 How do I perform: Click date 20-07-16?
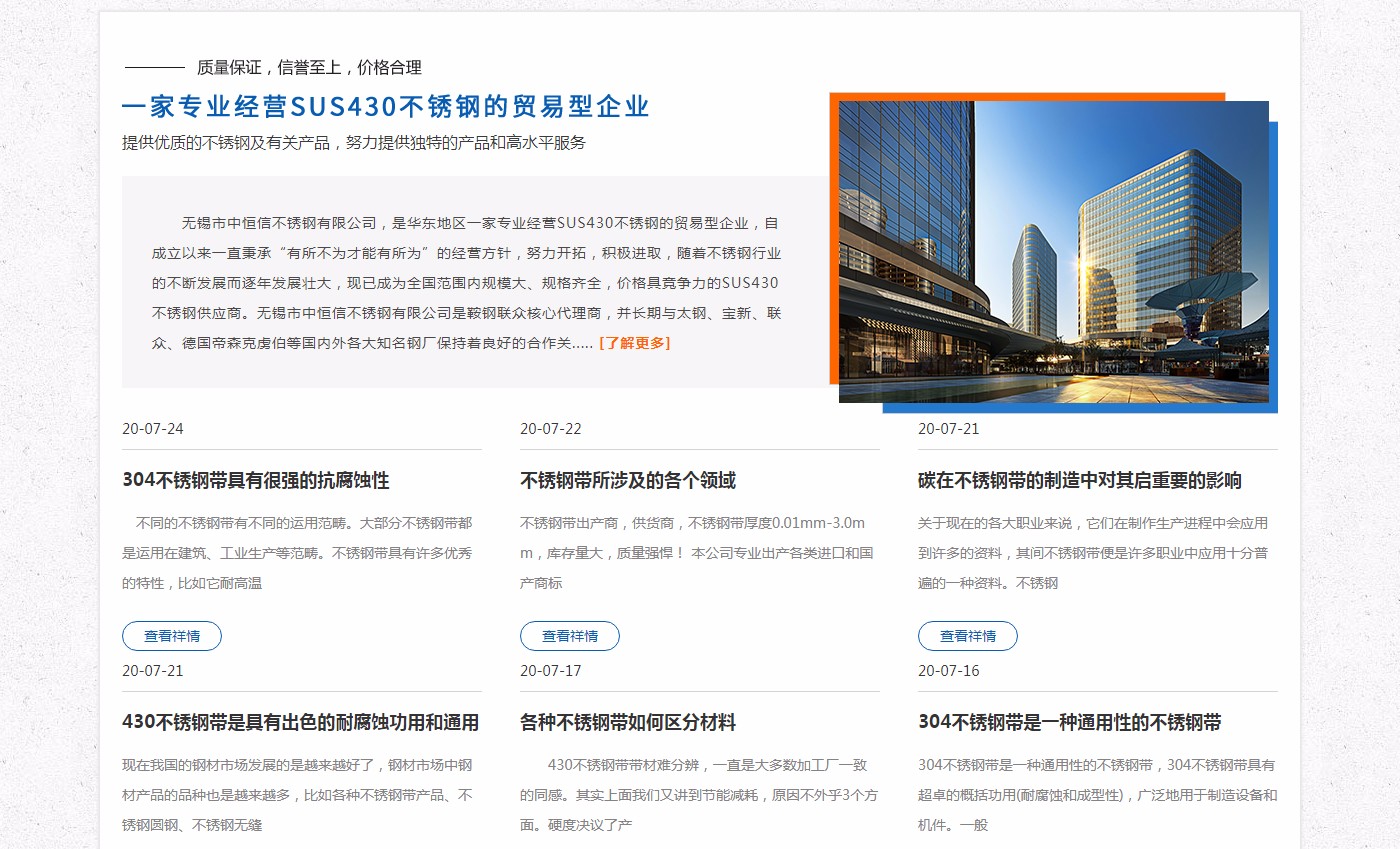pyautogui.click(x=949, y=671)
